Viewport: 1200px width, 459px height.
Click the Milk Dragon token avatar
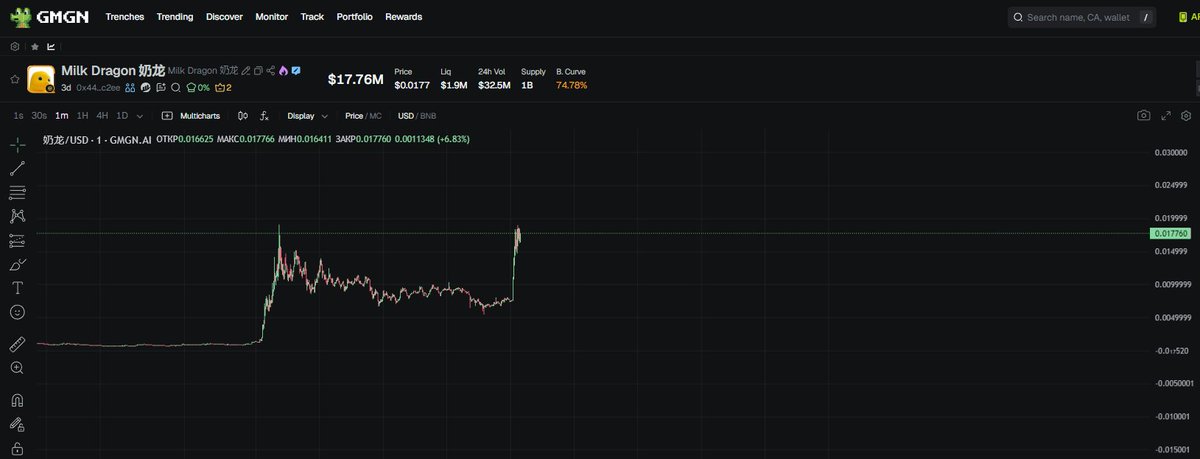click(40, 79)
